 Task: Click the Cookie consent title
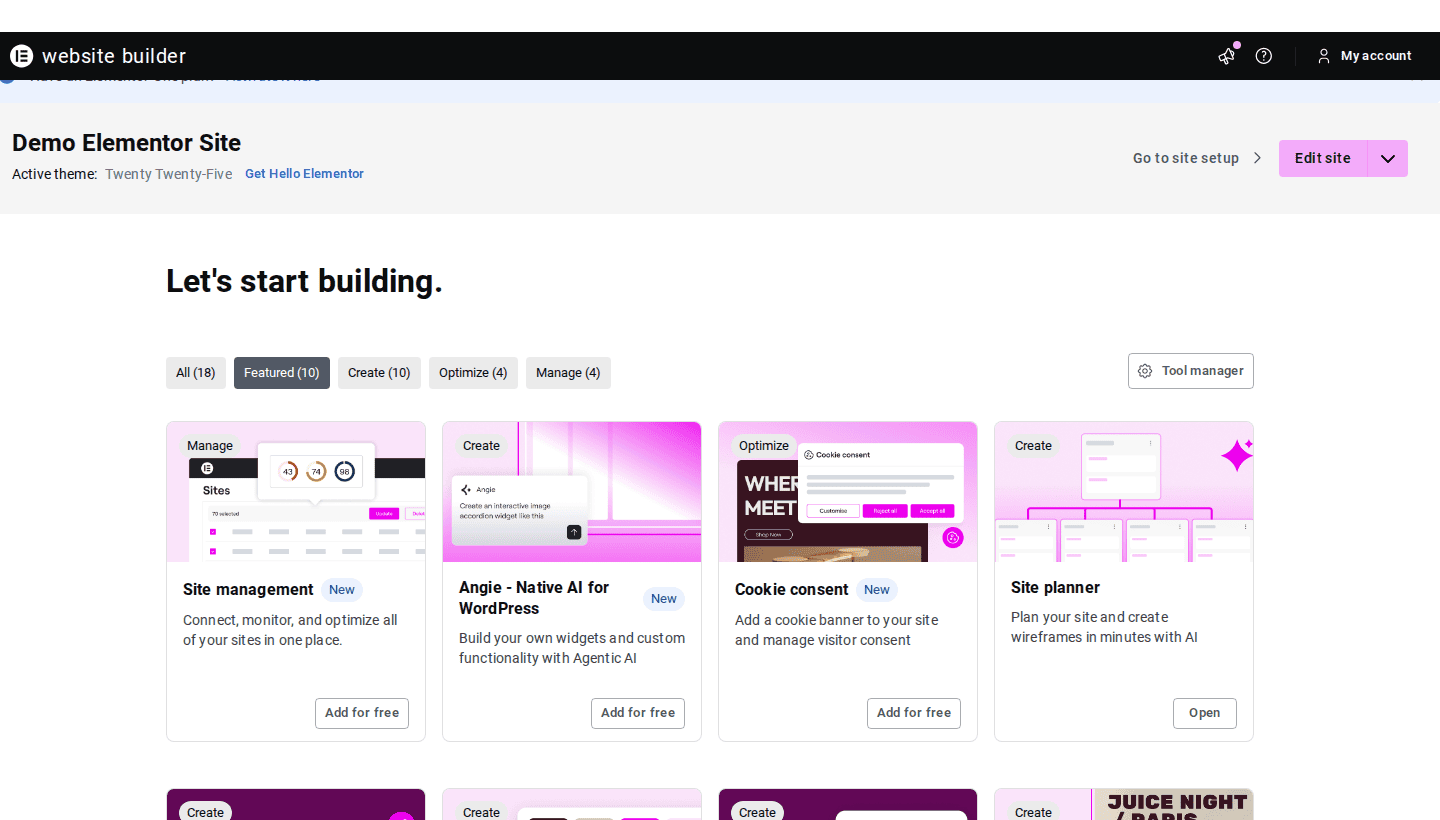[791, 590]
